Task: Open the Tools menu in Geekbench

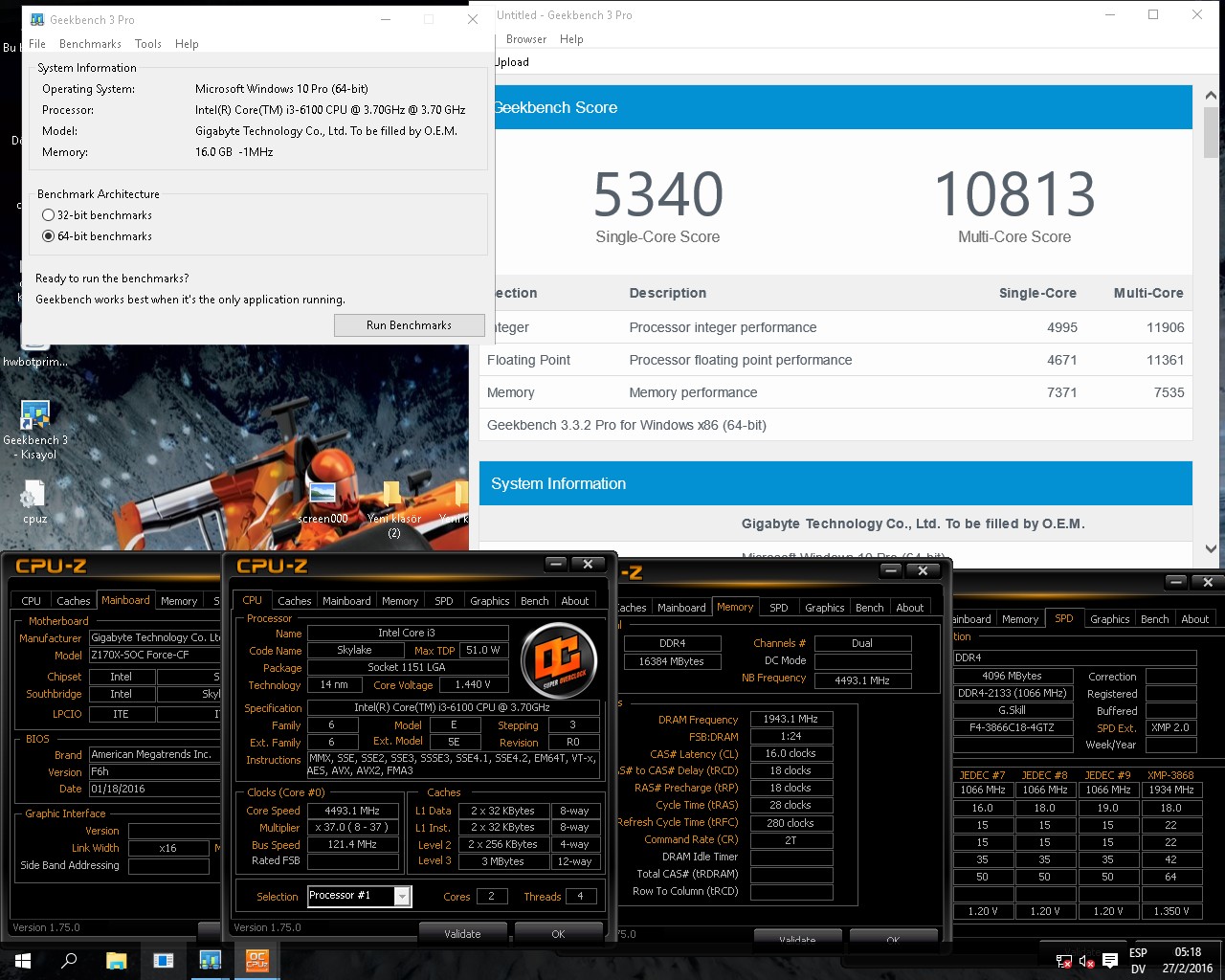Action: 147,44
